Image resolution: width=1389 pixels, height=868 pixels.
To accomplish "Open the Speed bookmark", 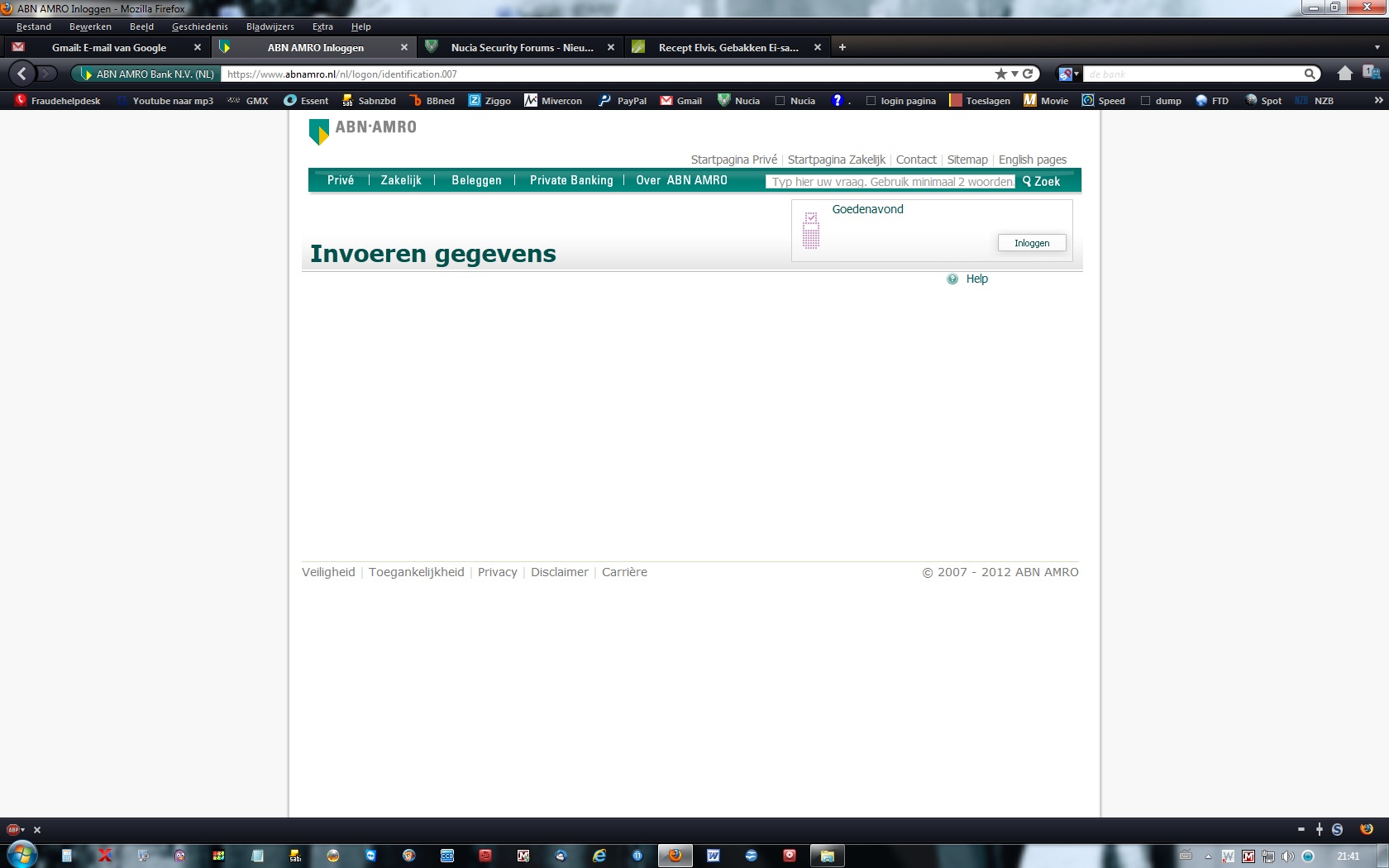I will coord(1104,101).
